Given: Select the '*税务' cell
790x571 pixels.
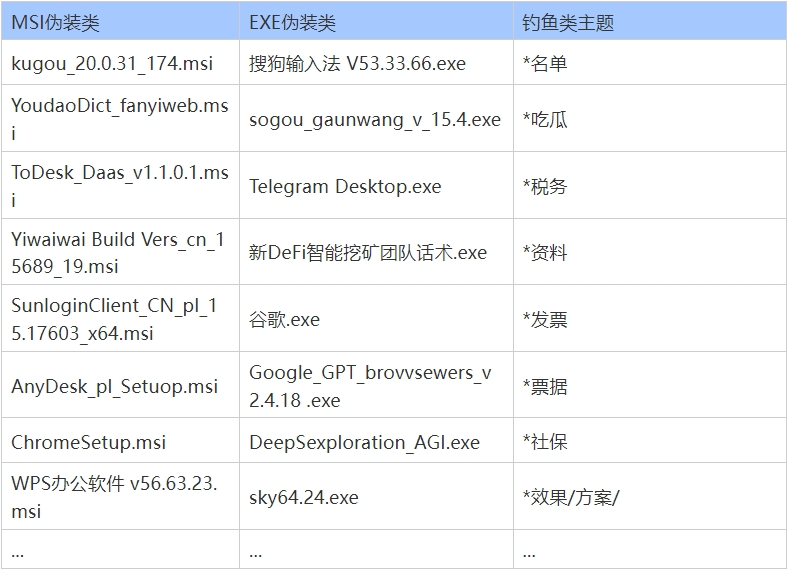Looking at the screenshot, I should (650, 185).
